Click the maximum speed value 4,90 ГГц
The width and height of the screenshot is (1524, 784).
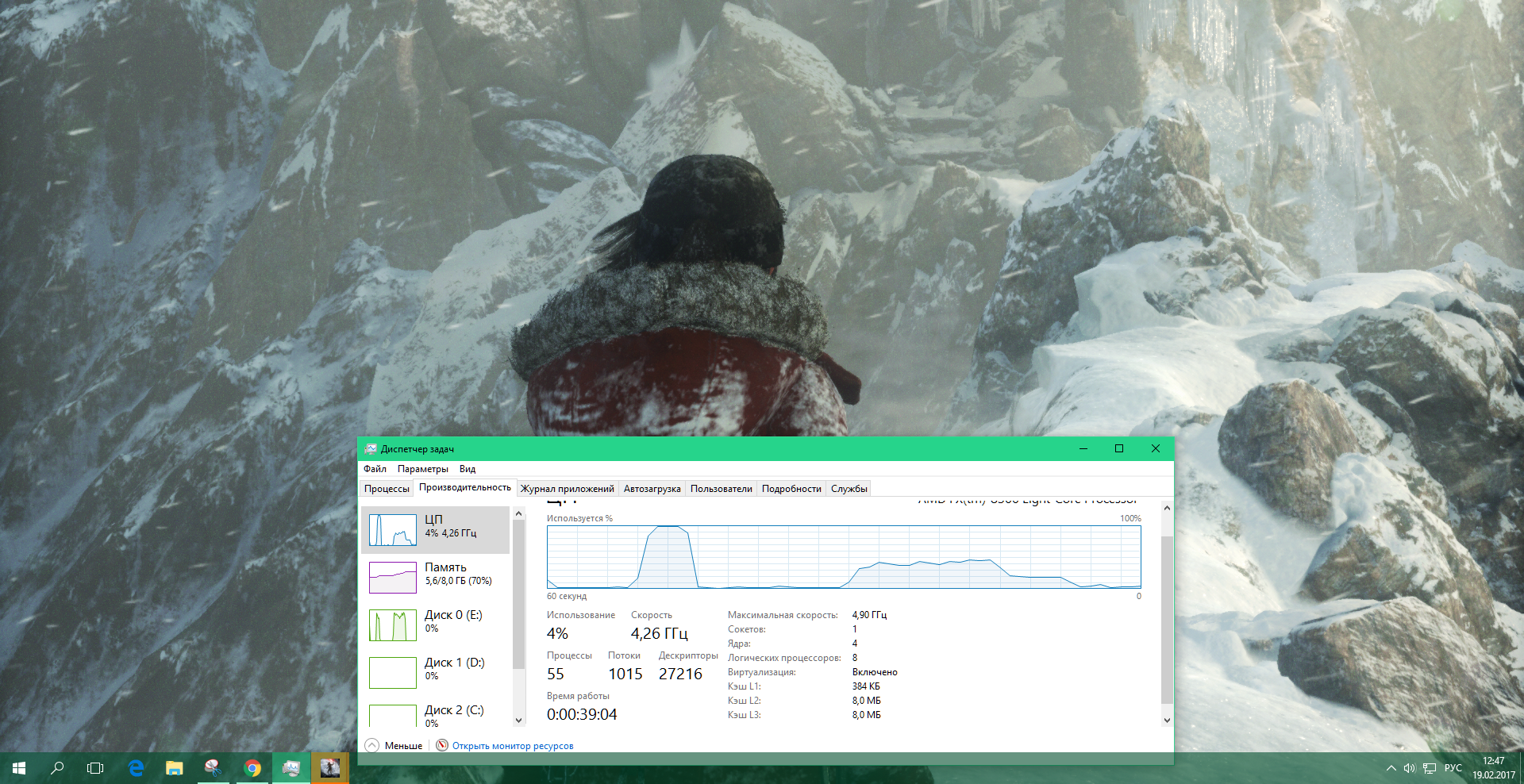[870, 615]
